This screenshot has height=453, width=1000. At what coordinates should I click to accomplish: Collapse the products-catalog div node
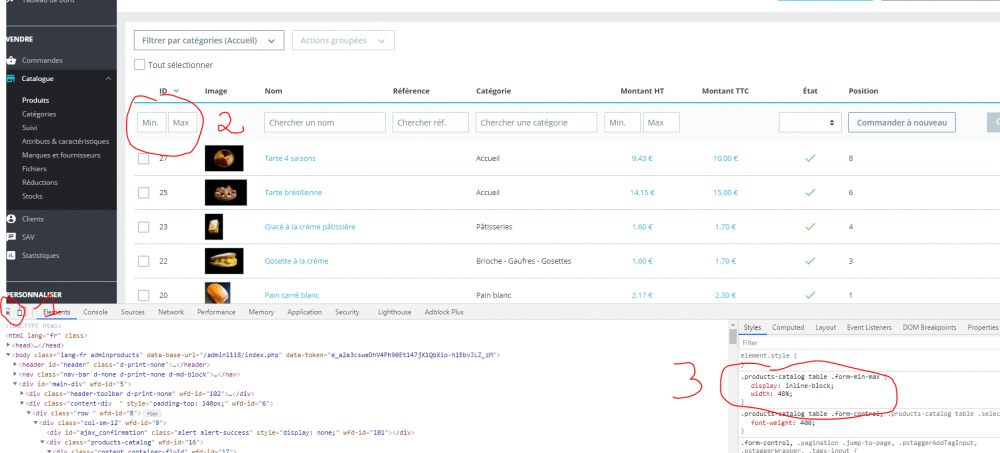click(43, 442)
